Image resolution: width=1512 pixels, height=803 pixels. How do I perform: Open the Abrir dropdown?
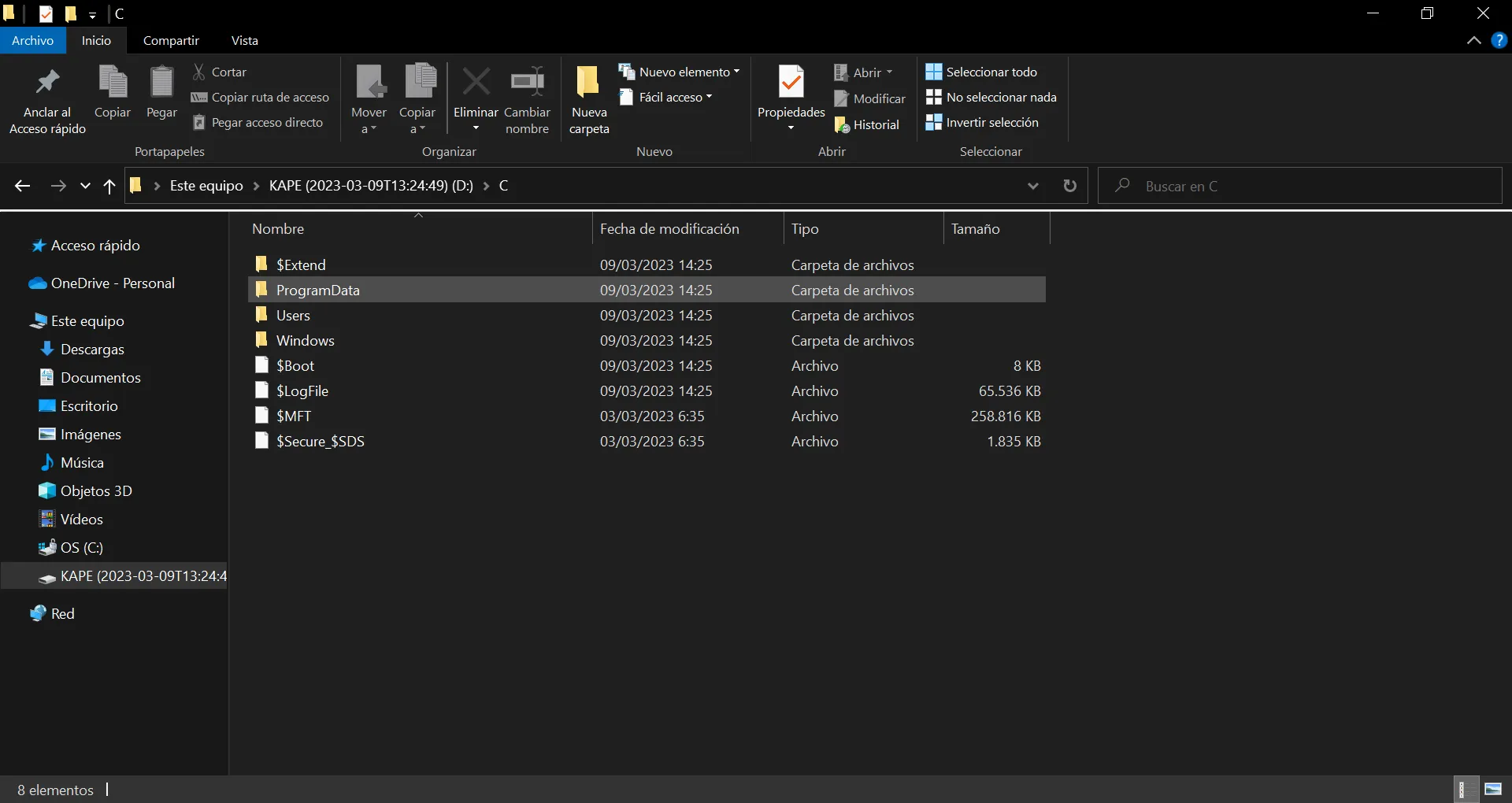[864, 72]
